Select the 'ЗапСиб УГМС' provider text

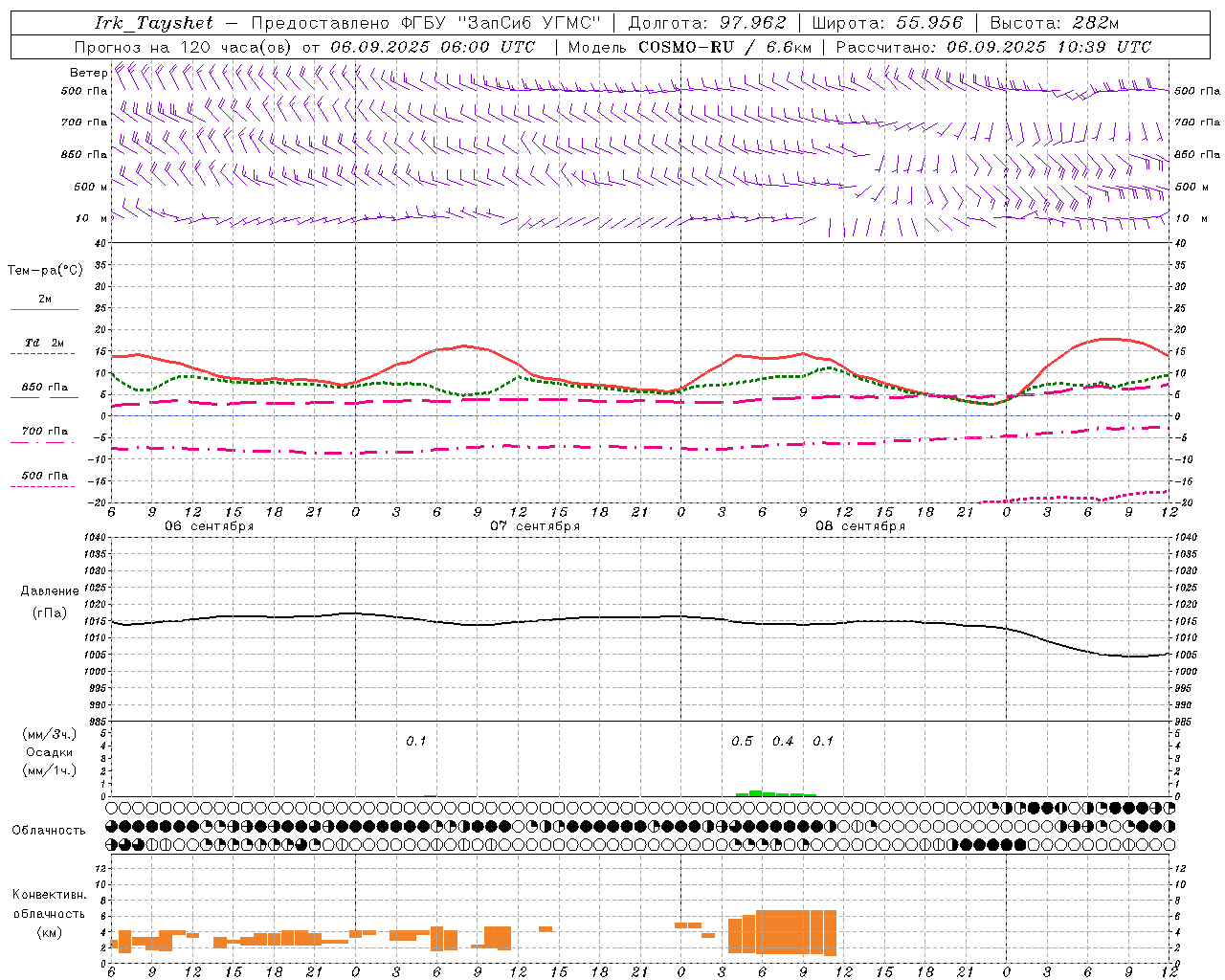[528, 23]
